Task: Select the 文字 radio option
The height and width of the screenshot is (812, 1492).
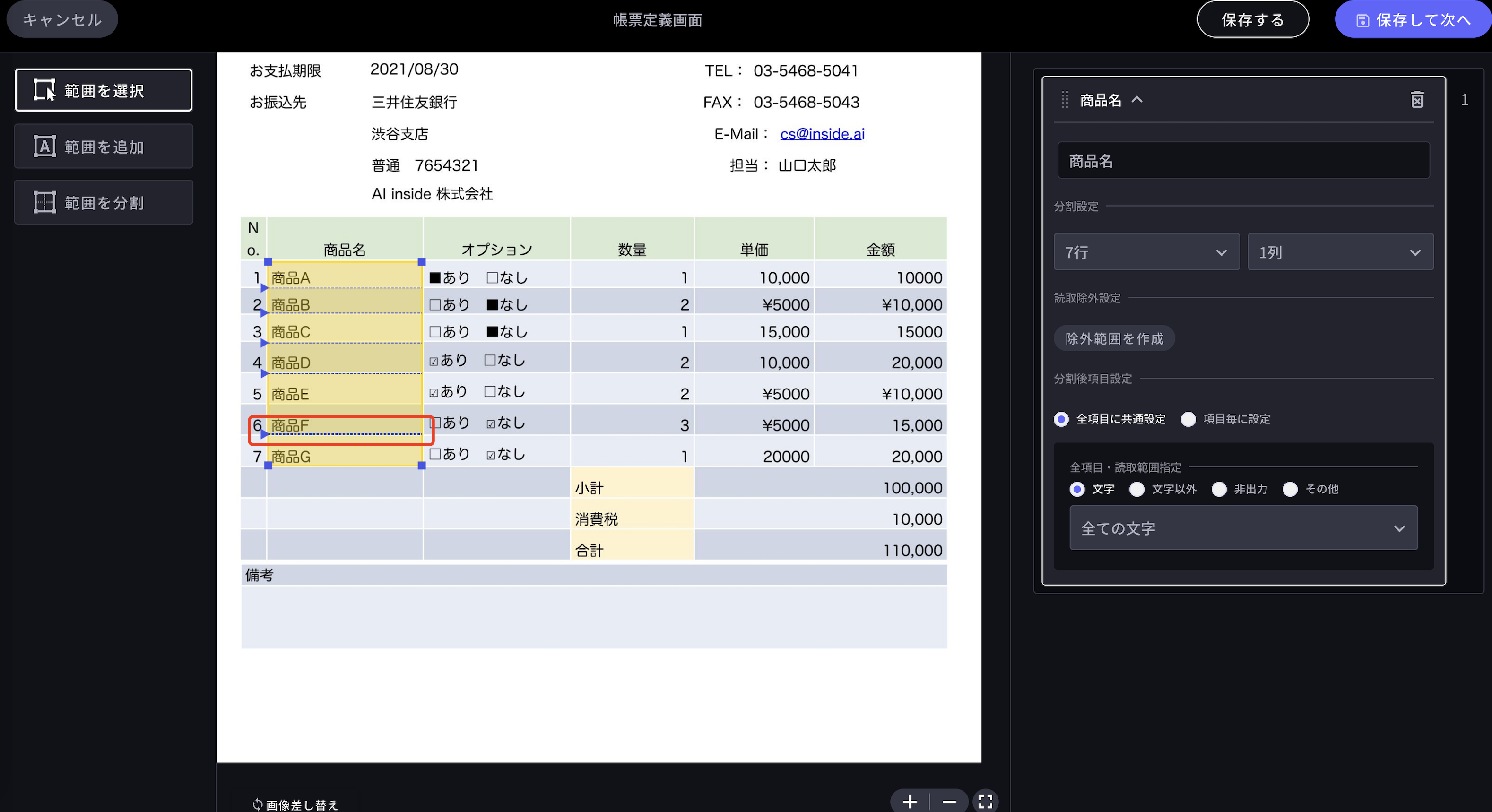Action: tap(1077, 489)
